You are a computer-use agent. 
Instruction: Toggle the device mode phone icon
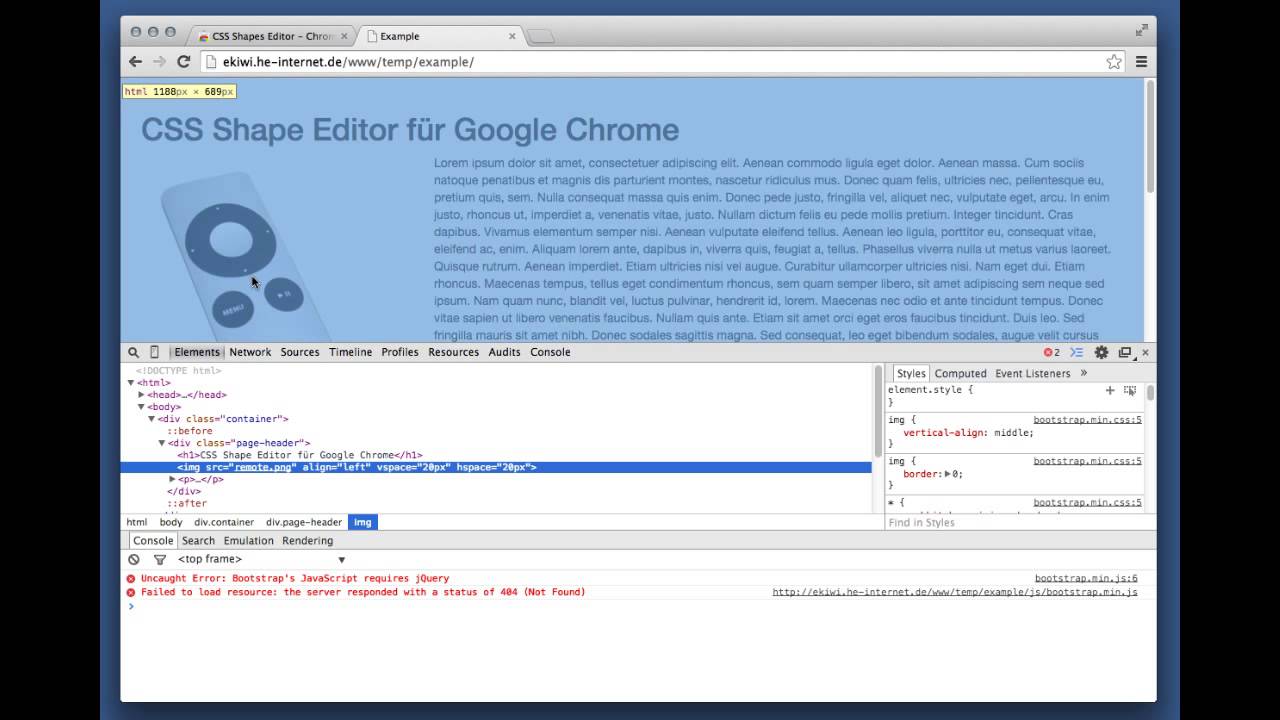pos(154,352)
